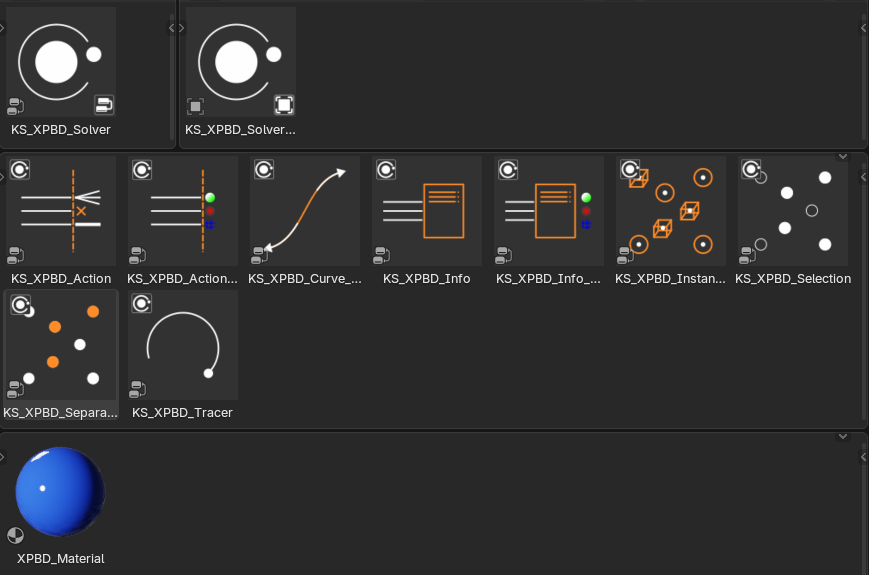This screenshot has height=575, width=869.
Task: Select the KS_XPBD_Curve_... arrow asset
Action: 305,211
